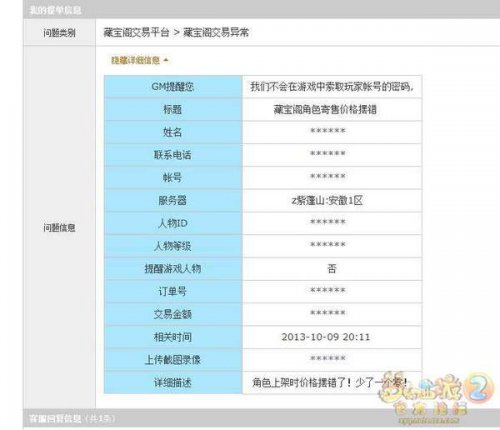Viewport: 500px width, 430px height.
Task: Select the 我的提单信息 section header
Action: click(x=55, y=10)
